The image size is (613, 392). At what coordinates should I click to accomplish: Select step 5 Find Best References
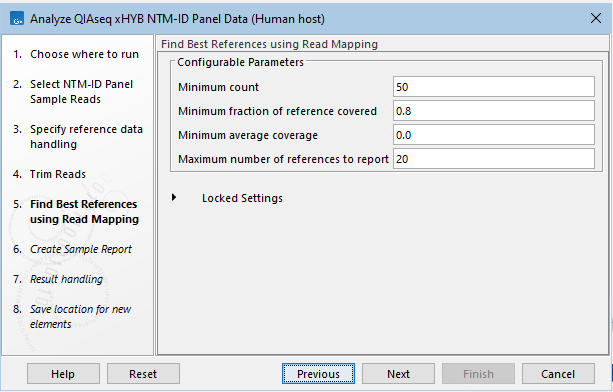click(x=75, y=212)
